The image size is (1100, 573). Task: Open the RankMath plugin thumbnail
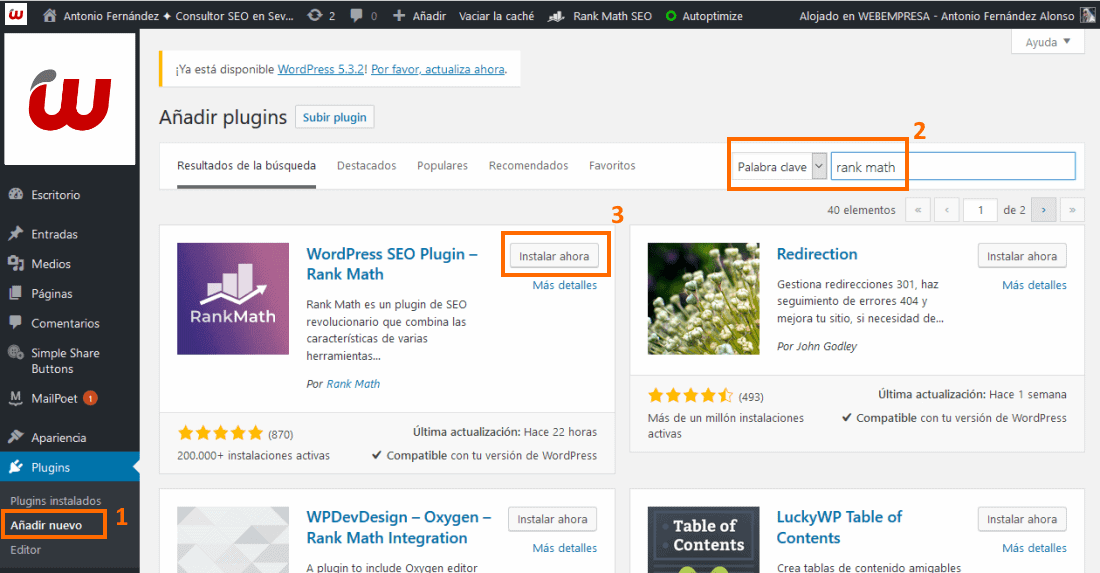pyautogui.click(x=233, y=299)
